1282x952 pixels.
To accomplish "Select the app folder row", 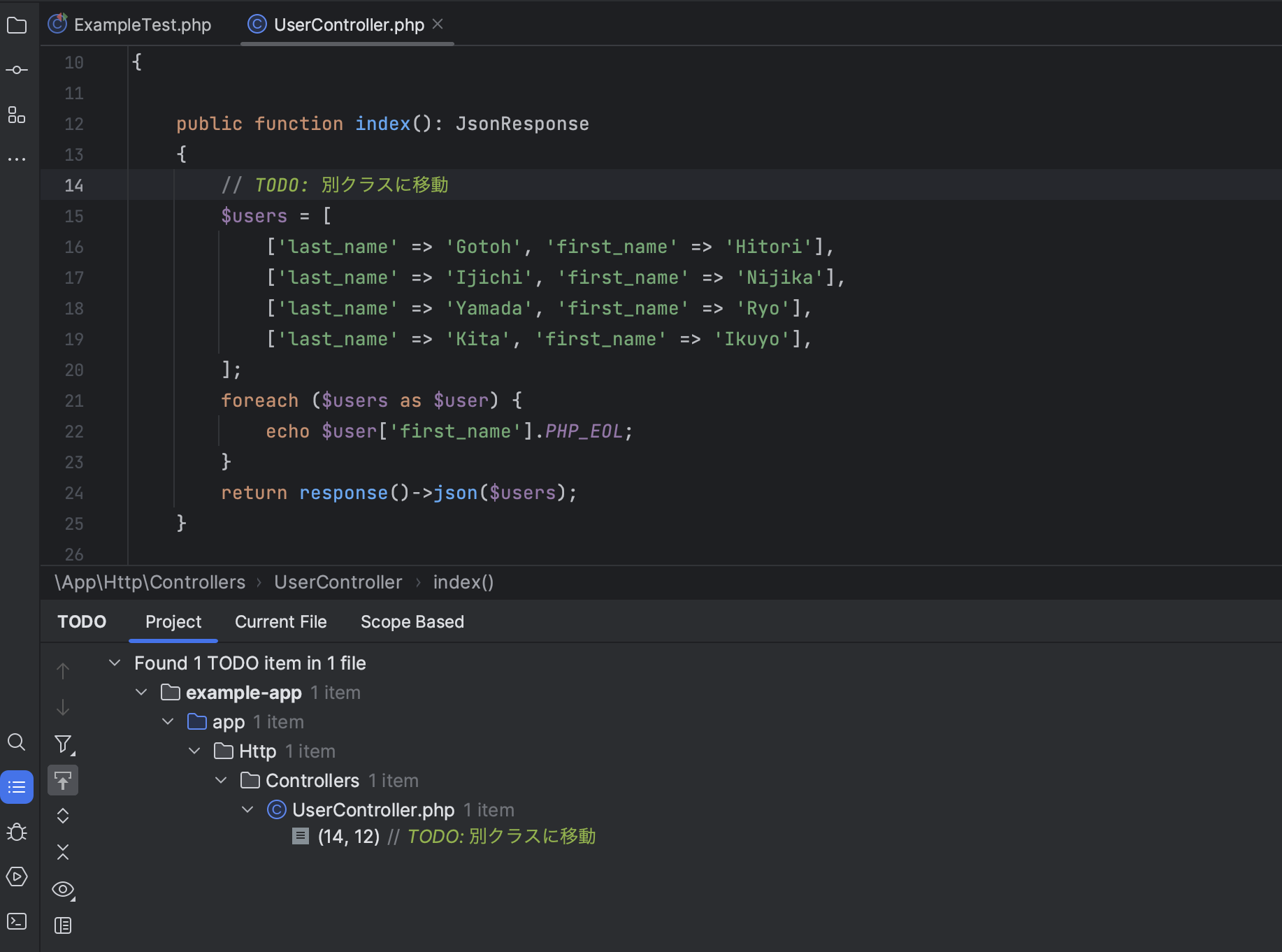I will pyautogui.click(x=229, y=722).
